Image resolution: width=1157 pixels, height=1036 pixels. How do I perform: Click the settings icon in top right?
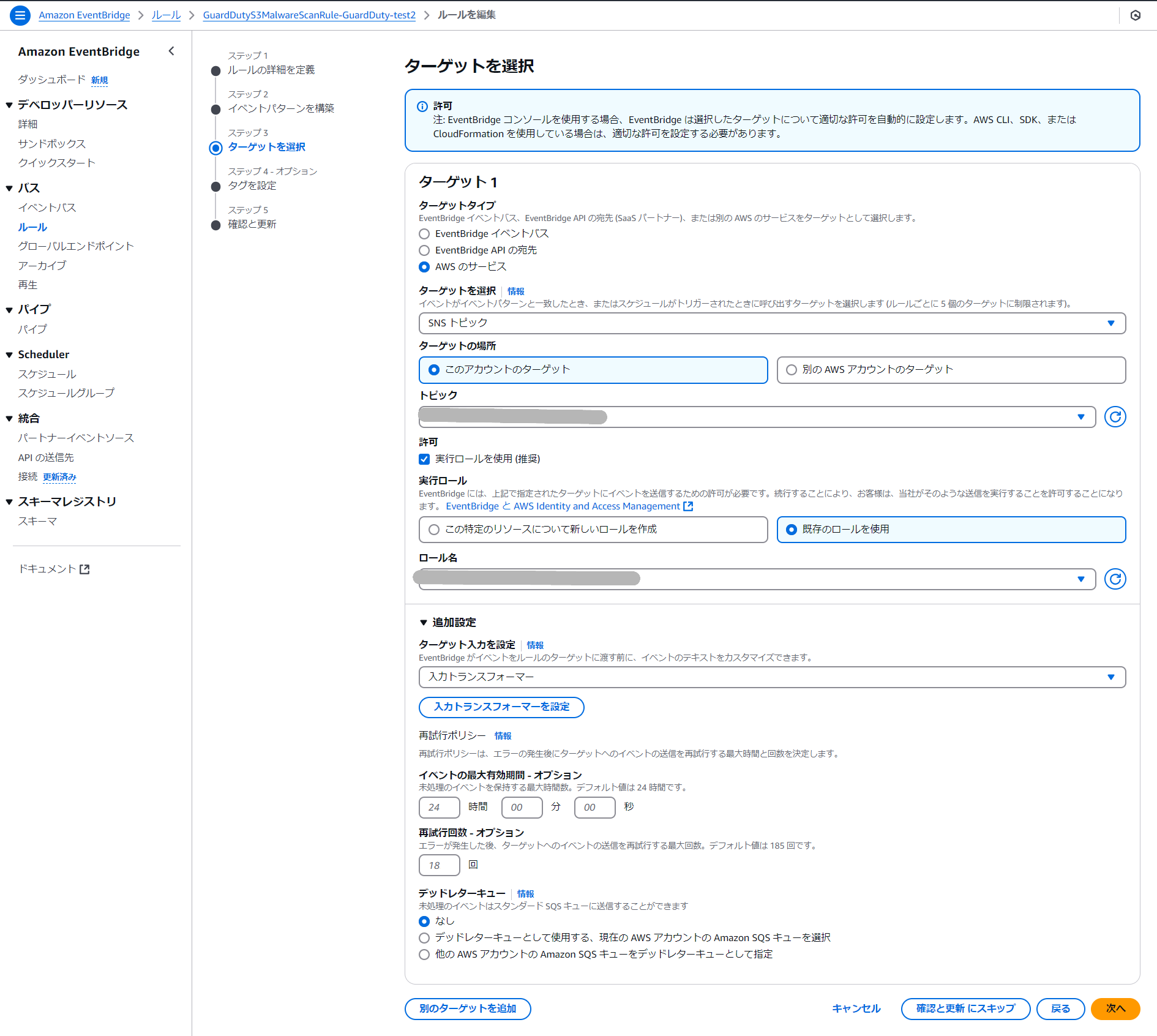coord(1136,15)
